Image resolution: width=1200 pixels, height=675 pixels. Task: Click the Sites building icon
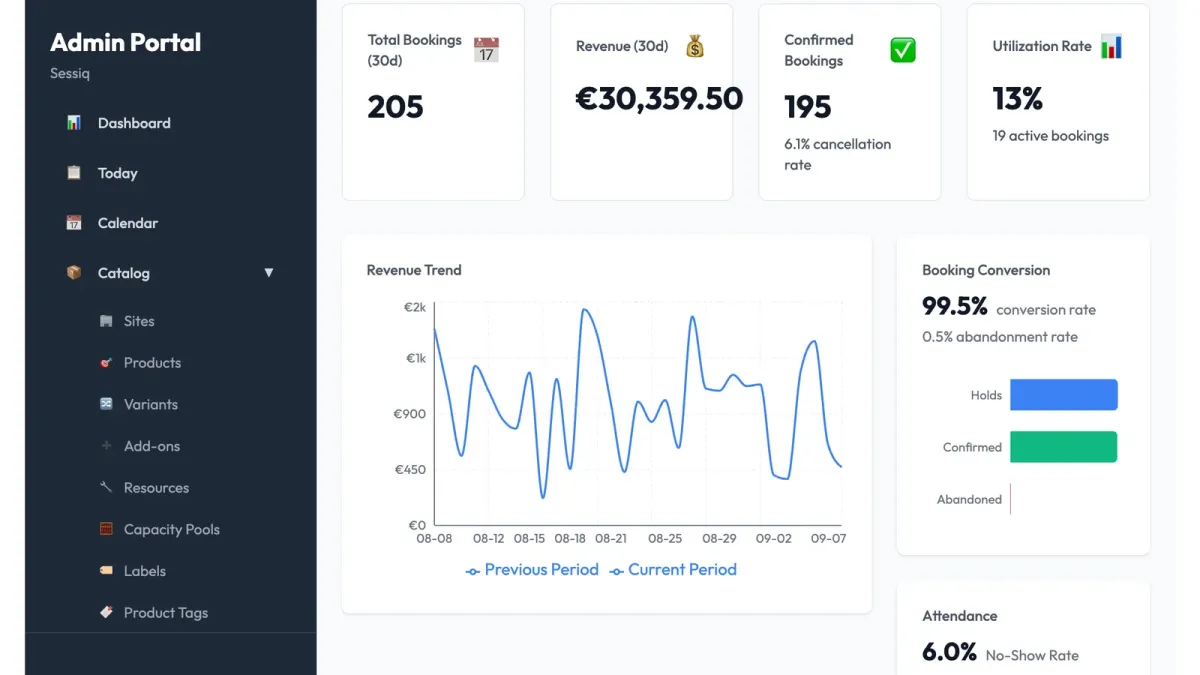106,321
